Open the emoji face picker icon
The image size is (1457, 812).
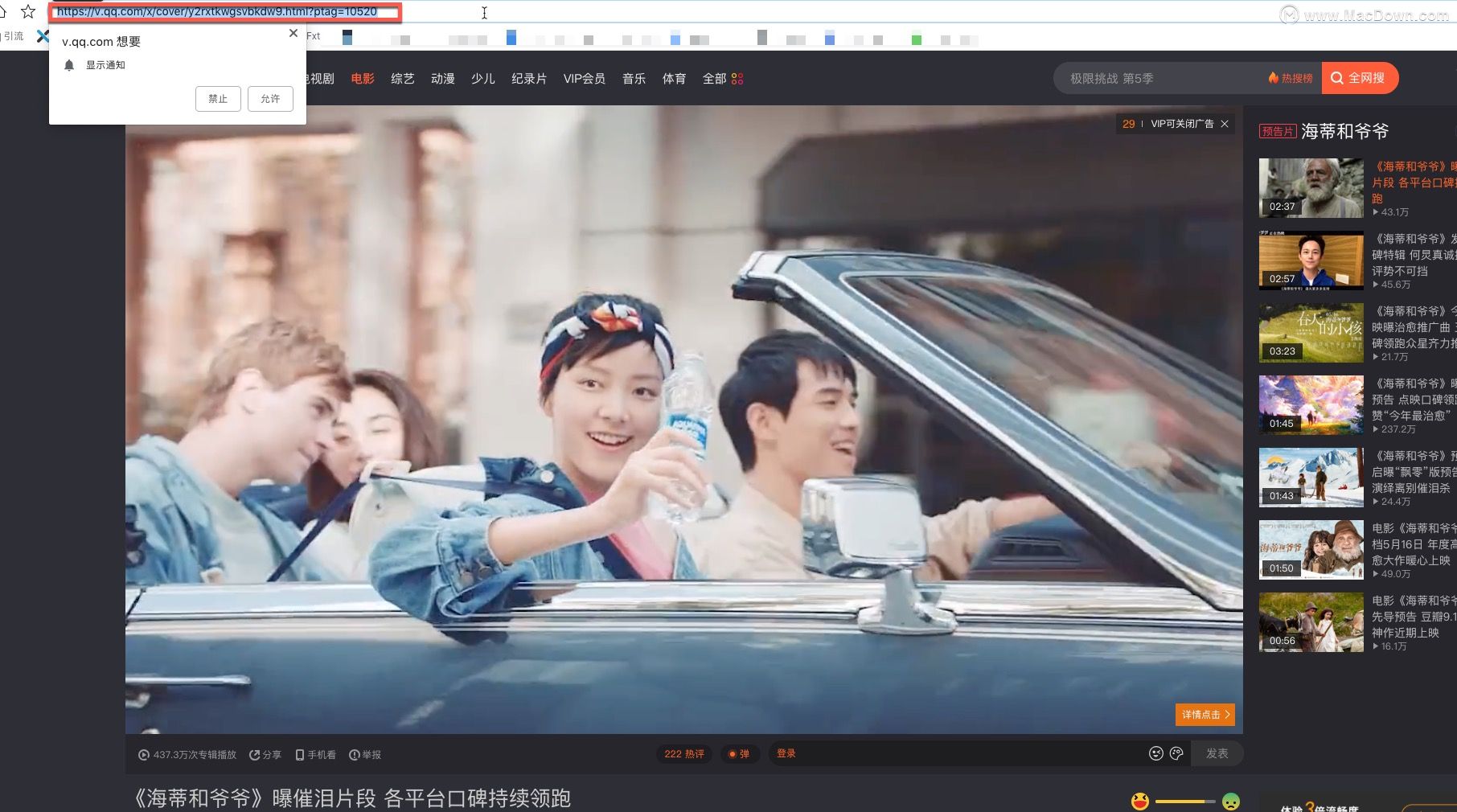1156,754
